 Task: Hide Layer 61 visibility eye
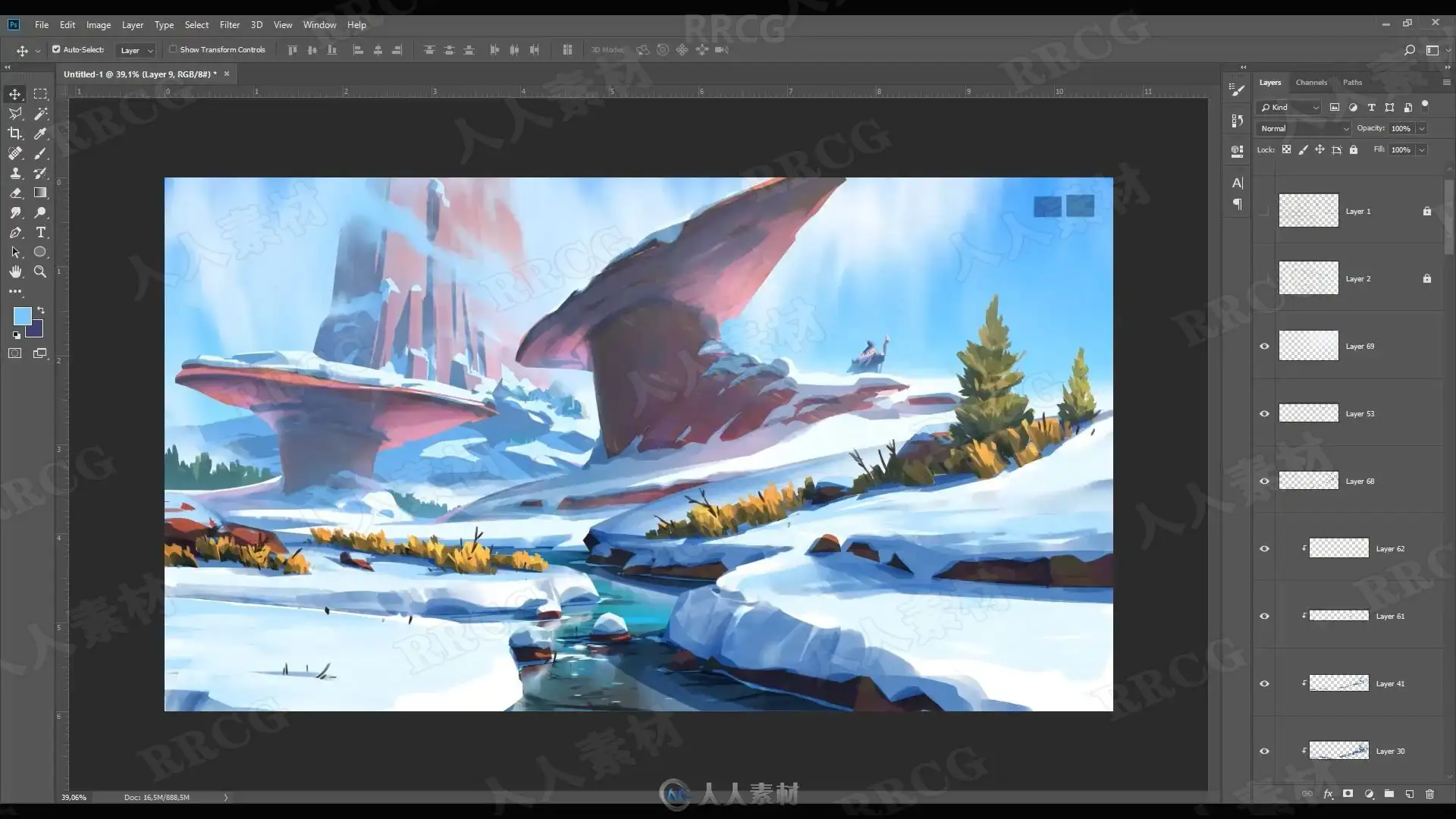1264,617
